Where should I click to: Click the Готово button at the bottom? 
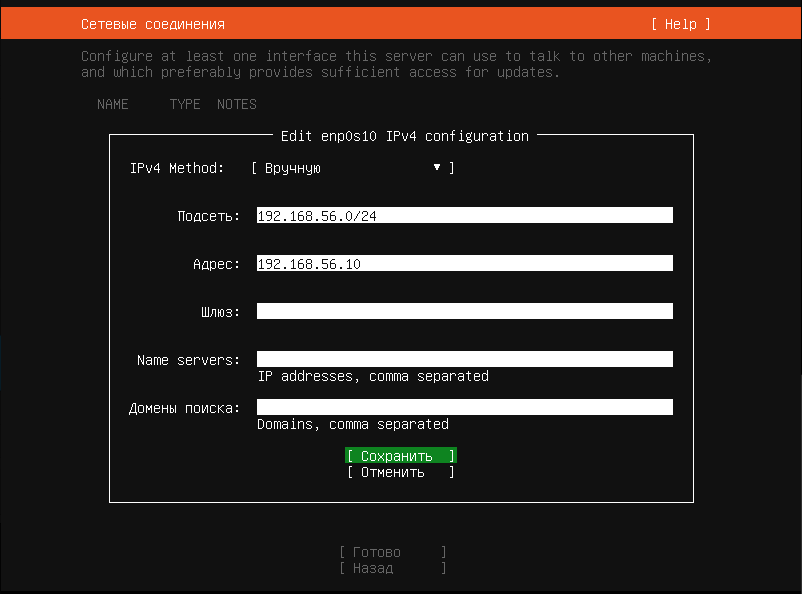click(x=393, y=552)
